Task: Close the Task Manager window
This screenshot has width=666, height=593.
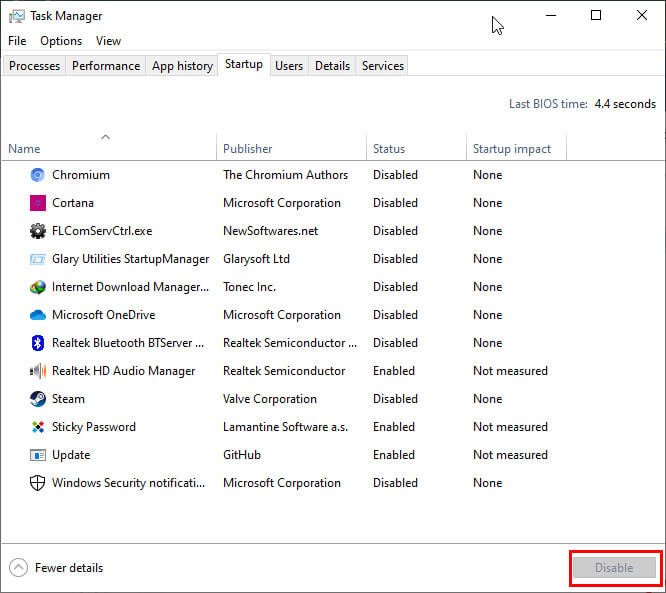Action: [x=642, y=16]
